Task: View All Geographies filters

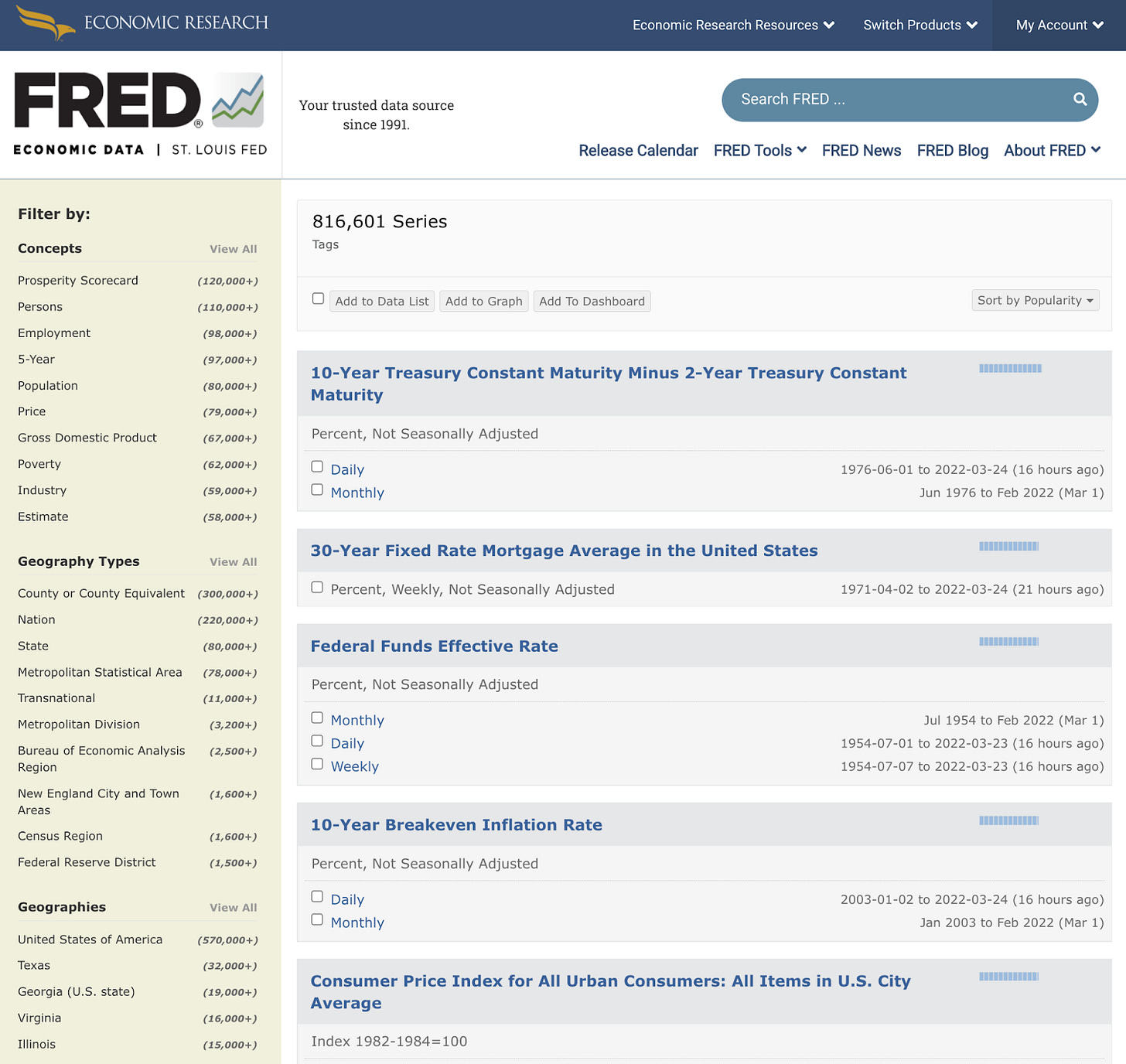Action: (234, 908)
